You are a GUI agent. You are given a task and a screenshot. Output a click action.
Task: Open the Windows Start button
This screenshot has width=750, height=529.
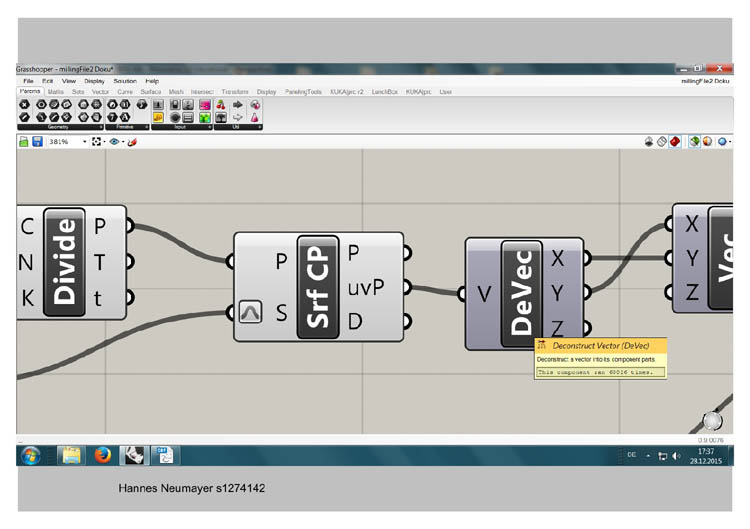click(31, 455)
